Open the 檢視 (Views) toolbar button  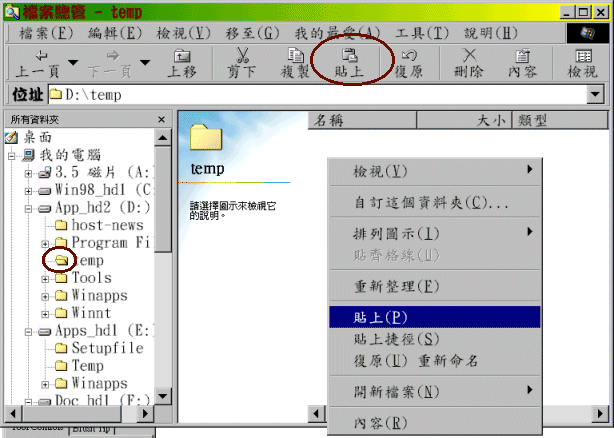pyautogui.click(x=582, y=56)
